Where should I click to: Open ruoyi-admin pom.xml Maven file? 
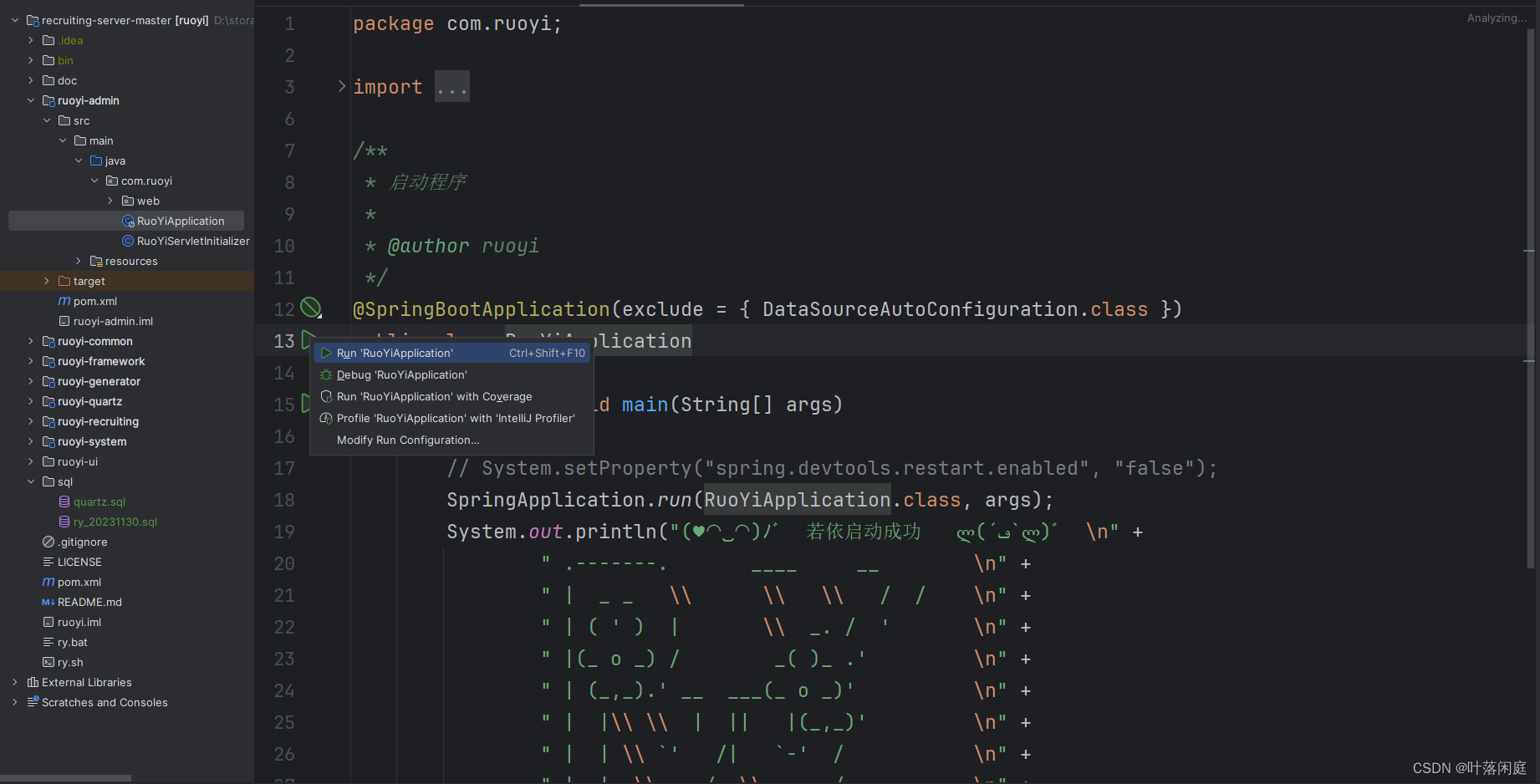pyautogui.click(x=95, y=301)
